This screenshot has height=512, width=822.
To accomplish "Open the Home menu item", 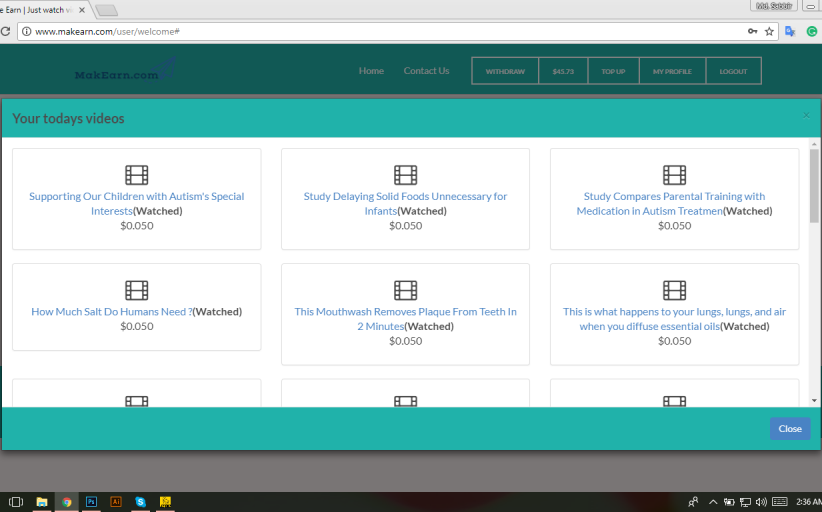I will pos(371,71).
